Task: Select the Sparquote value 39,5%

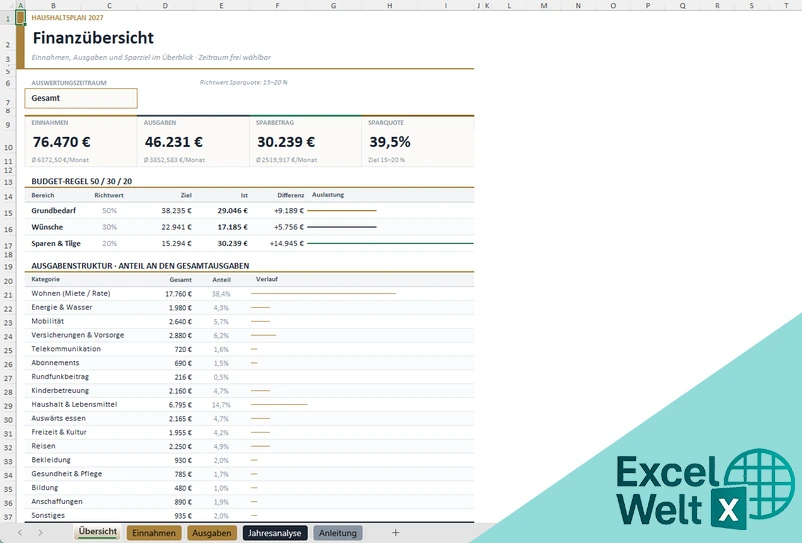Action: coord(390,142)
